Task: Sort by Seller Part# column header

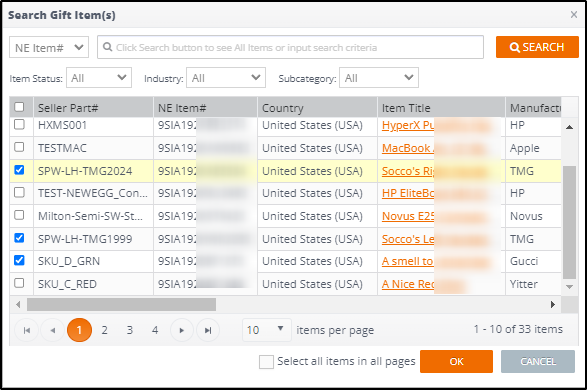Action: [93, 108]
